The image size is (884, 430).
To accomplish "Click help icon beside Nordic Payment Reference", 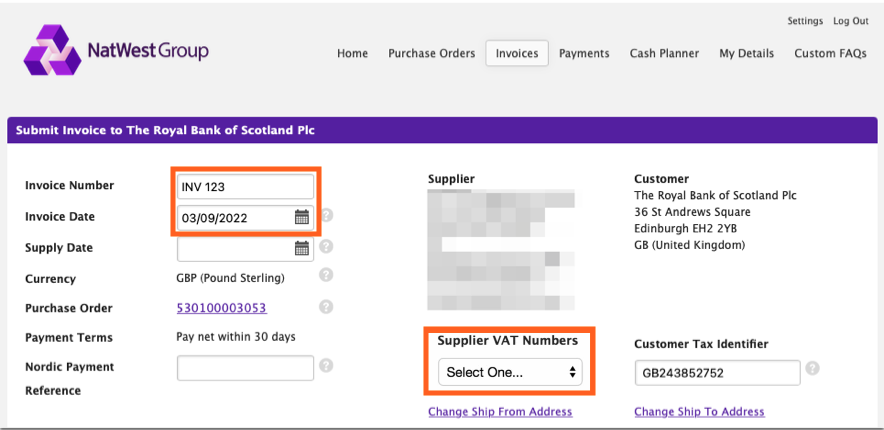I will (326, 366).
